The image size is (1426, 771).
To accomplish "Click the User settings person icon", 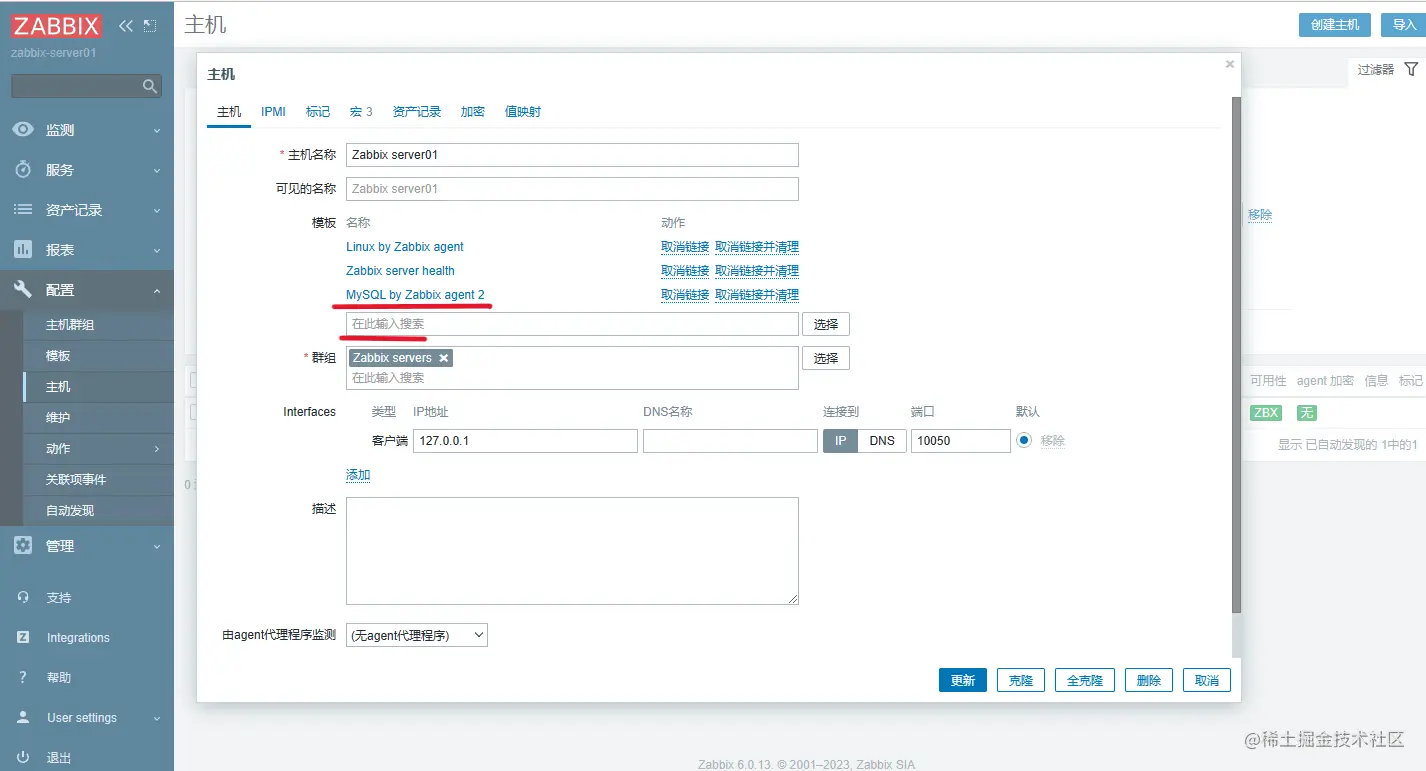I will [x=23, y=717].
